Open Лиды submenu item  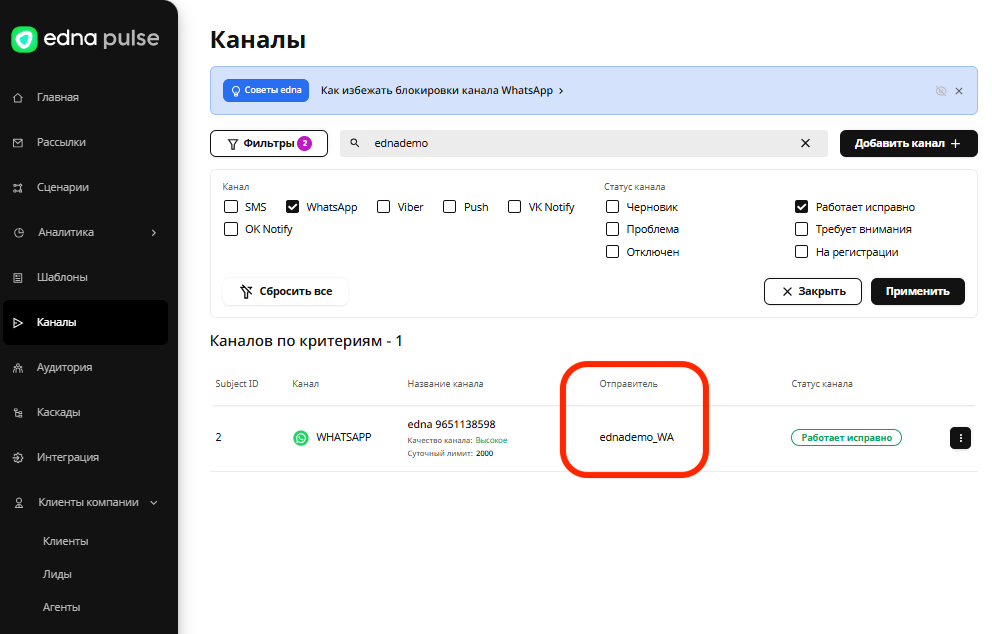[57, 575]
